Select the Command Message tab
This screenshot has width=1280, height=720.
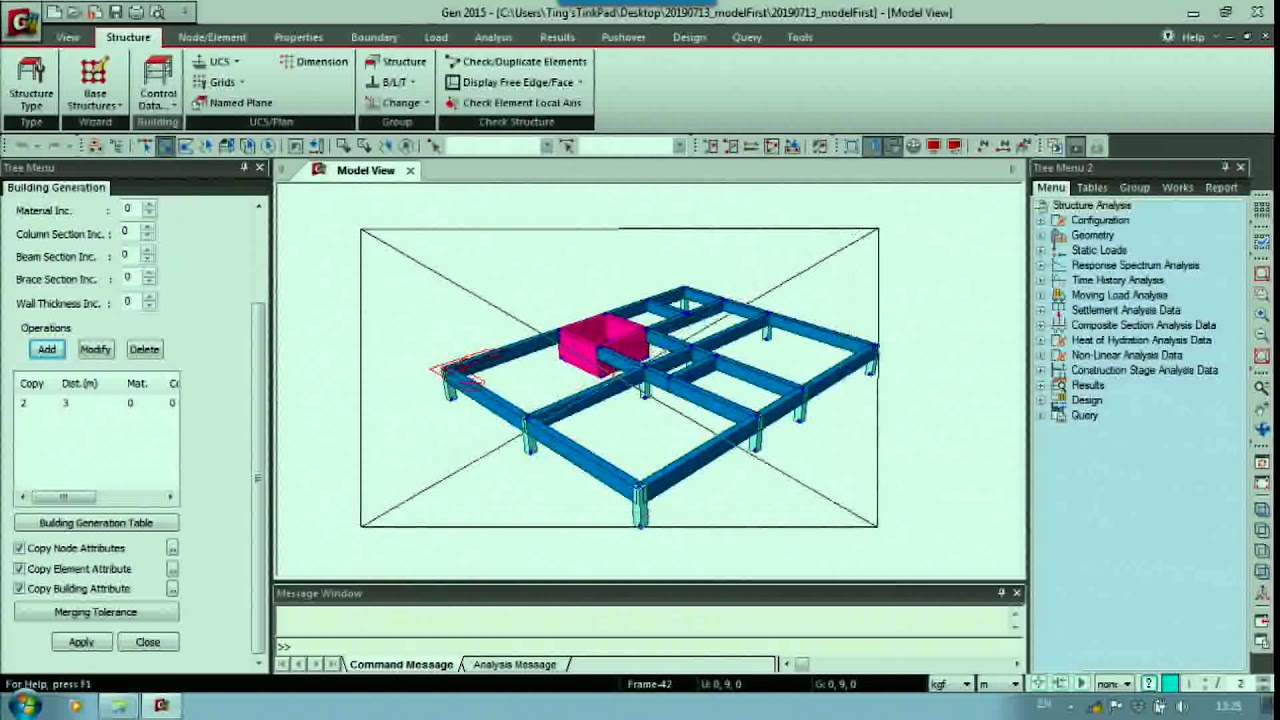401,664
